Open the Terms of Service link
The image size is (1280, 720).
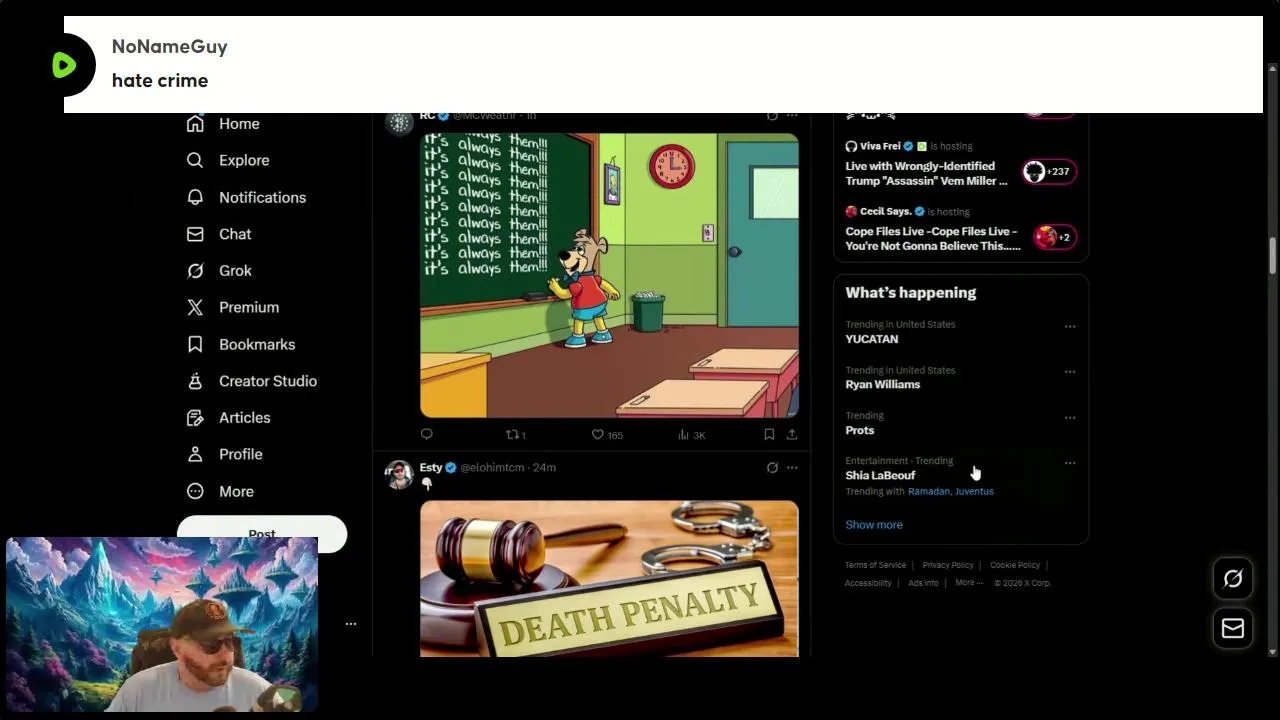pos(875,565)
